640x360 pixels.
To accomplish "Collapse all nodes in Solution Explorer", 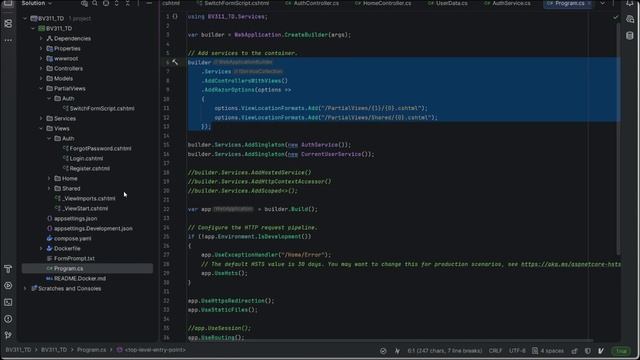I will (128, 3).
